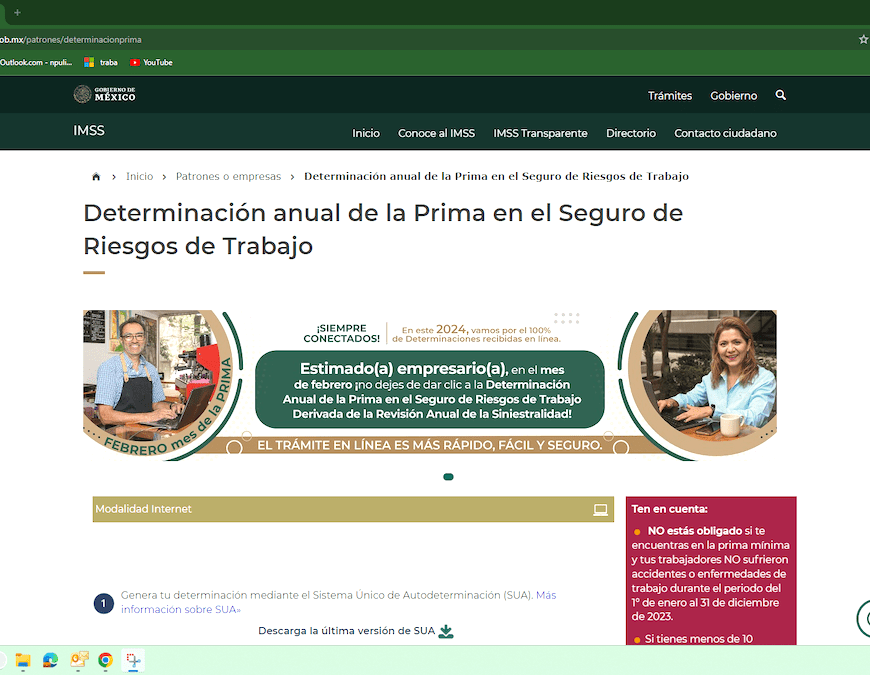Click the carousel indicator dot below banner

448,477
